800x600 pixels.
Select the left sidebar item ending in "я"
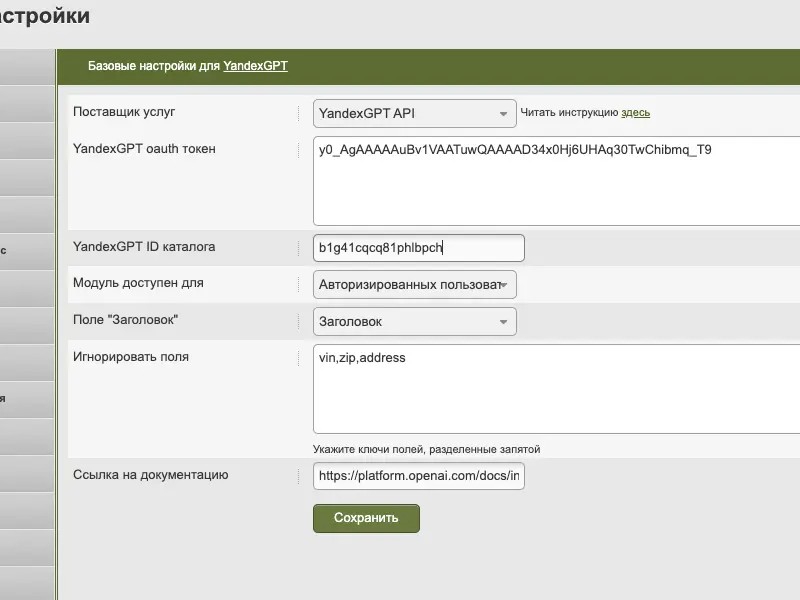27,398
